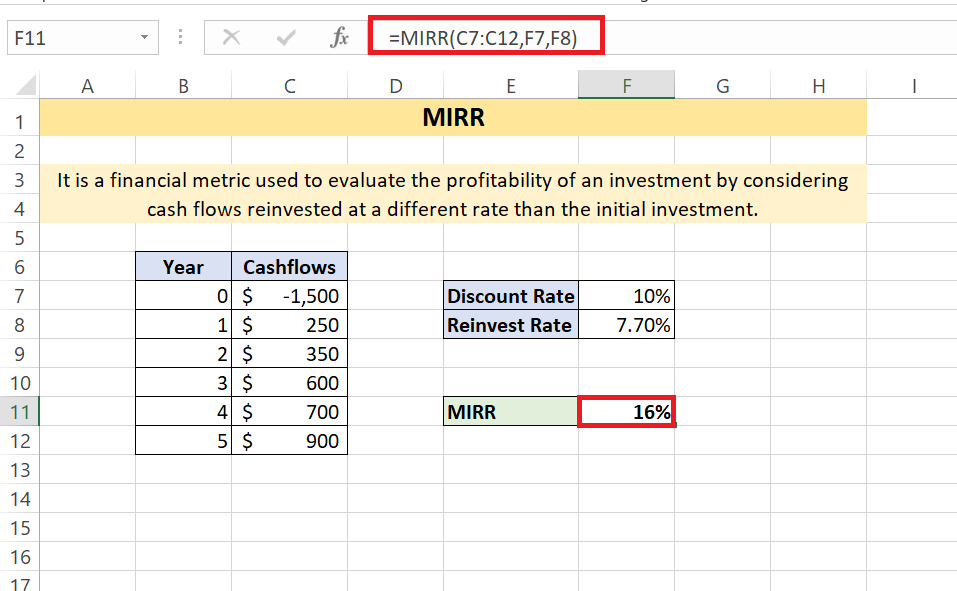Image resolution: width=957 pixels, height=591 pixels.
Task: Select row 2 header
Action: (x=20, y=151)
